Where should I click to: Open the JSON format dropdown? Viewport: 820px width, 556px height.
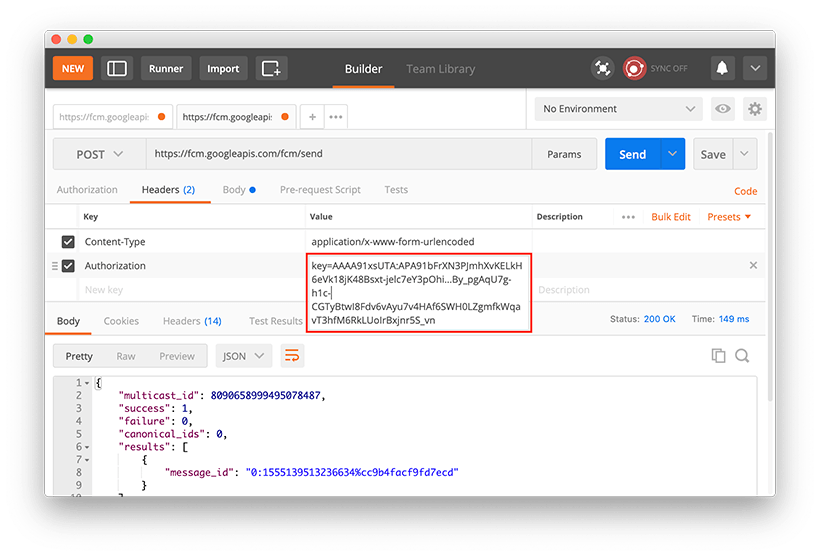point(243,356)
